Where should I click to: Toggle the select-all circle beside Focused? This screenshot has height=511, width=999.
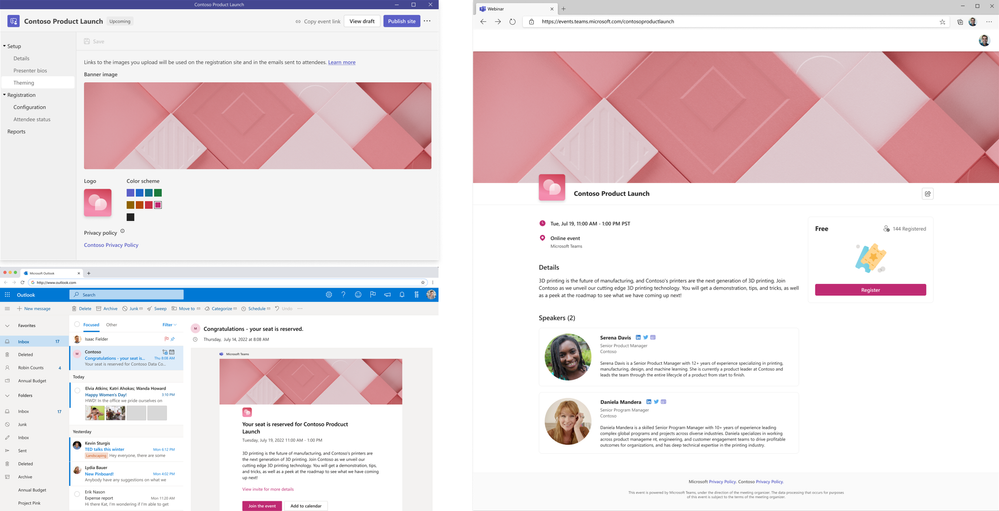pyautogui.click(x=77, y=324)
